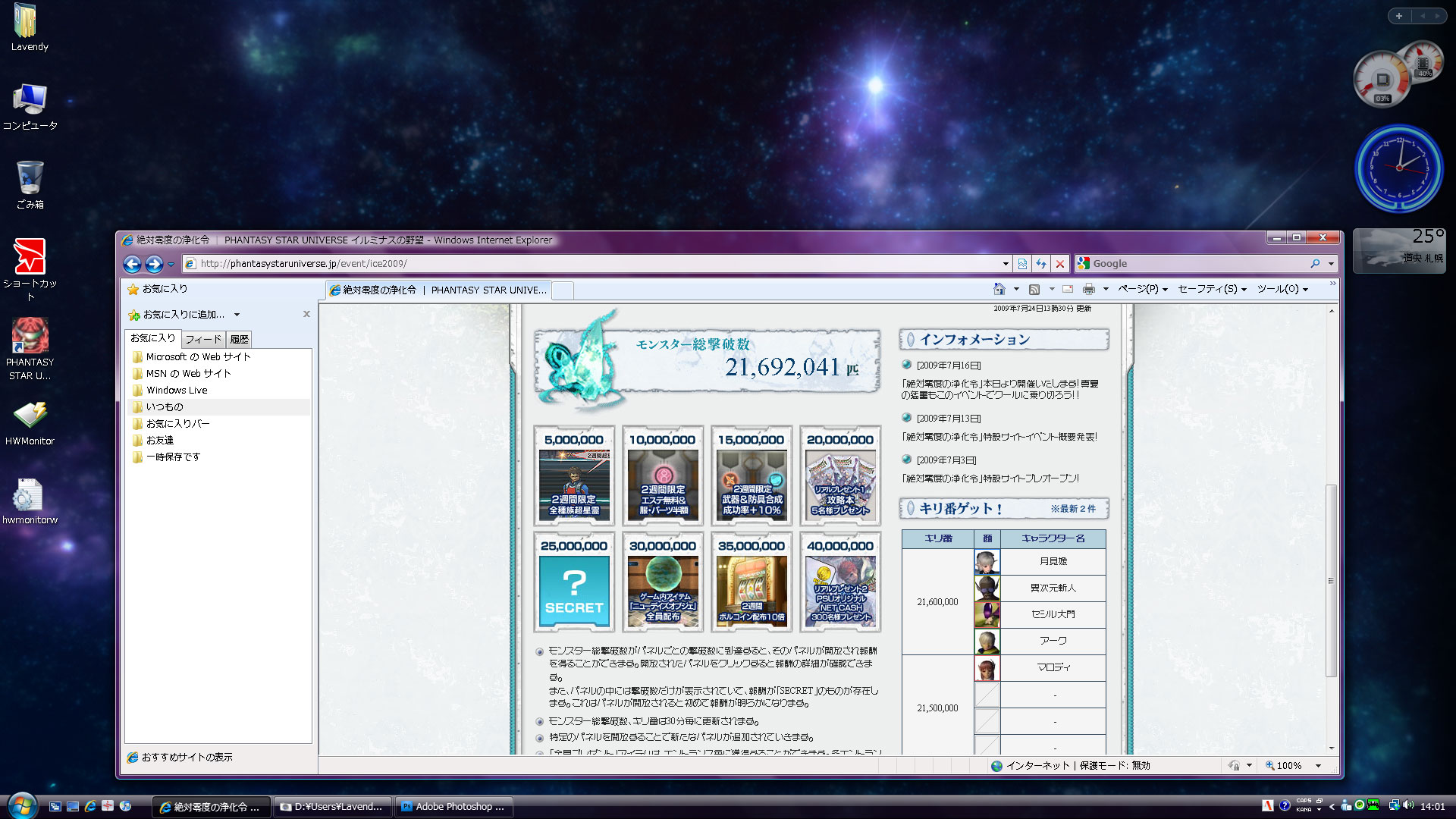1456x819 pixels.
Task: Close the favorites side panel with its X
Action: (306, 314)
